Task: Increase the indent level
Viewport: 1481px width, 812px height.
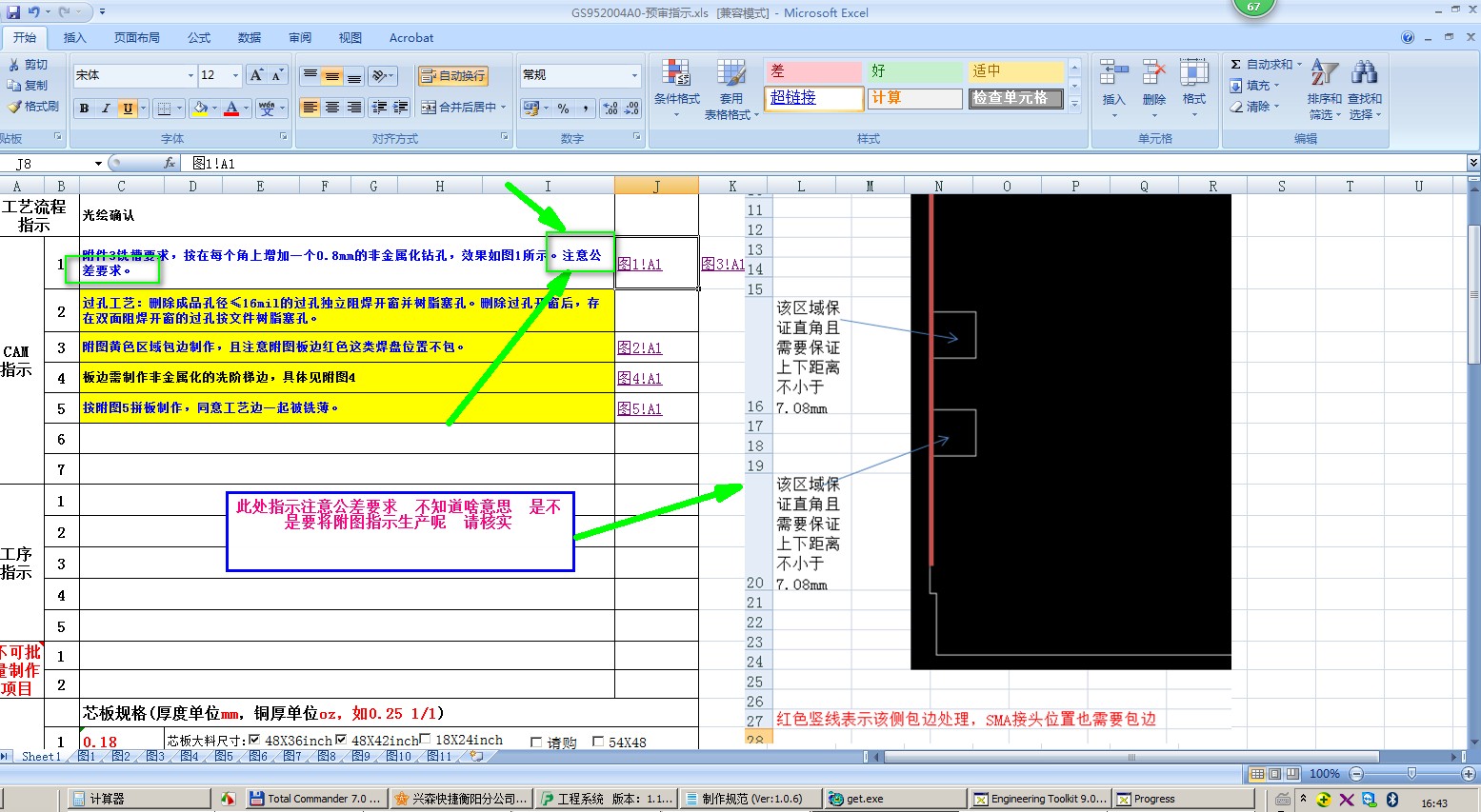Action: [x=401, y=108]
